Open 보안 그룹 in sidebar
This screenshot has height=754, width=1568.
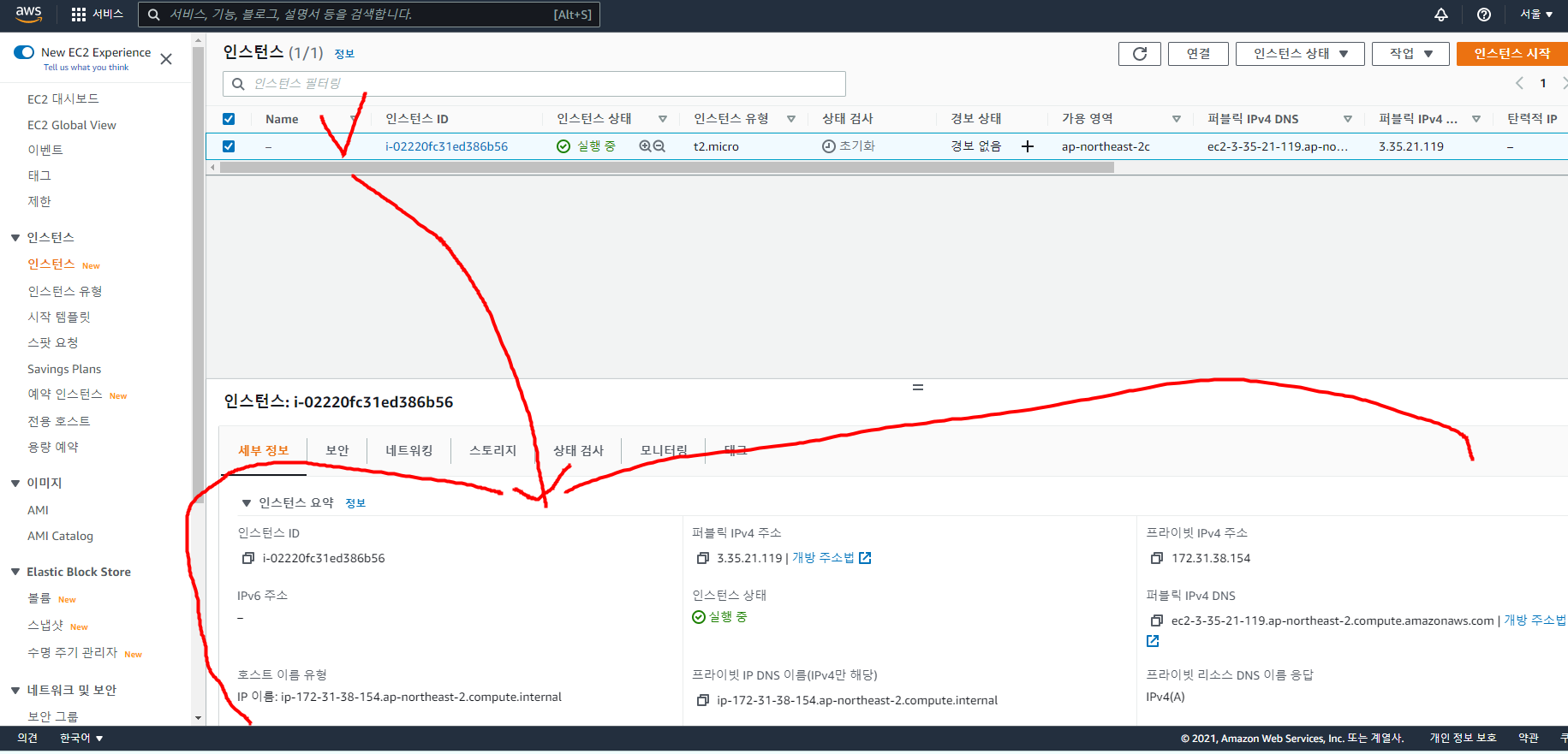click(x=52, y=716)
